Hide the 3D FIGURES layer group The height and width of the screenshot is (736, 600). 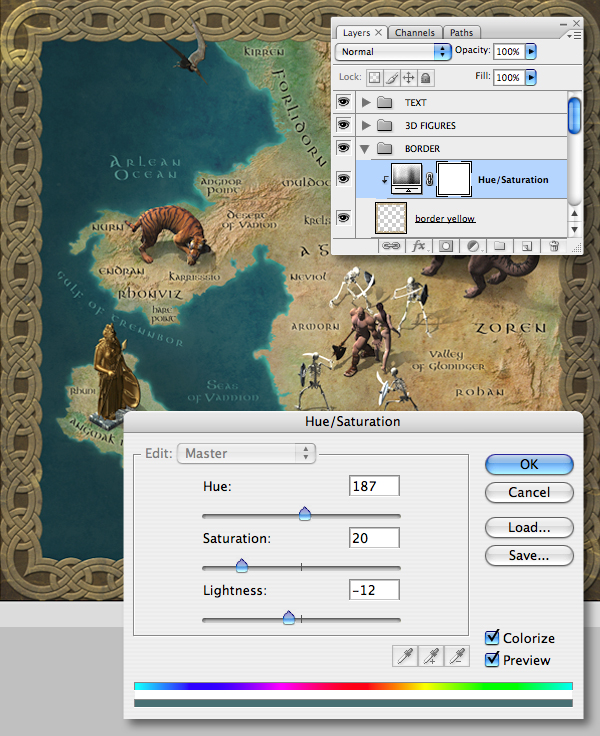[x=344, y=125]
